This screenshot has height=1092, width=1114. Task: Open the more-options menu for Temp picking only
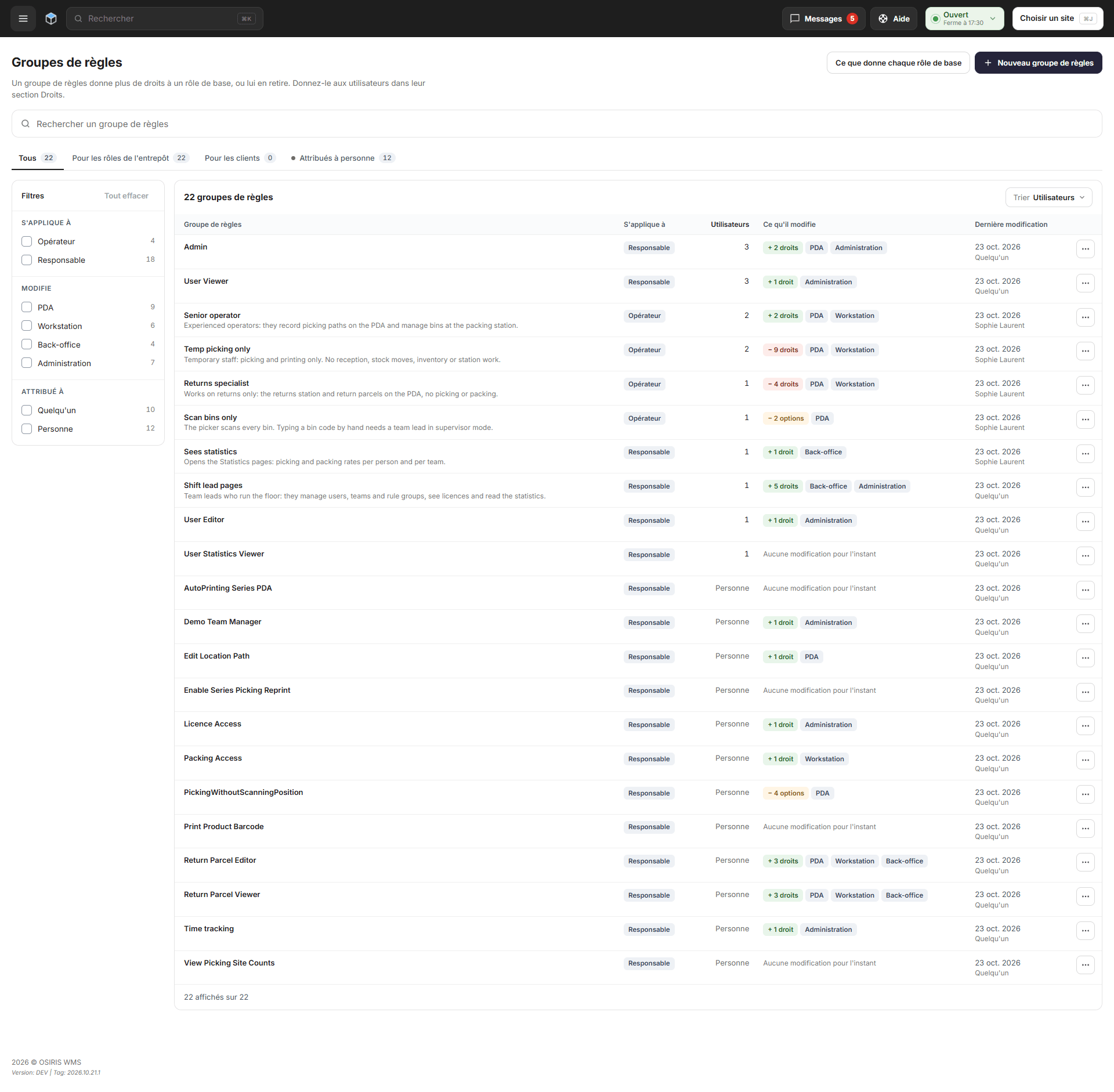[x=1085, y=351]
